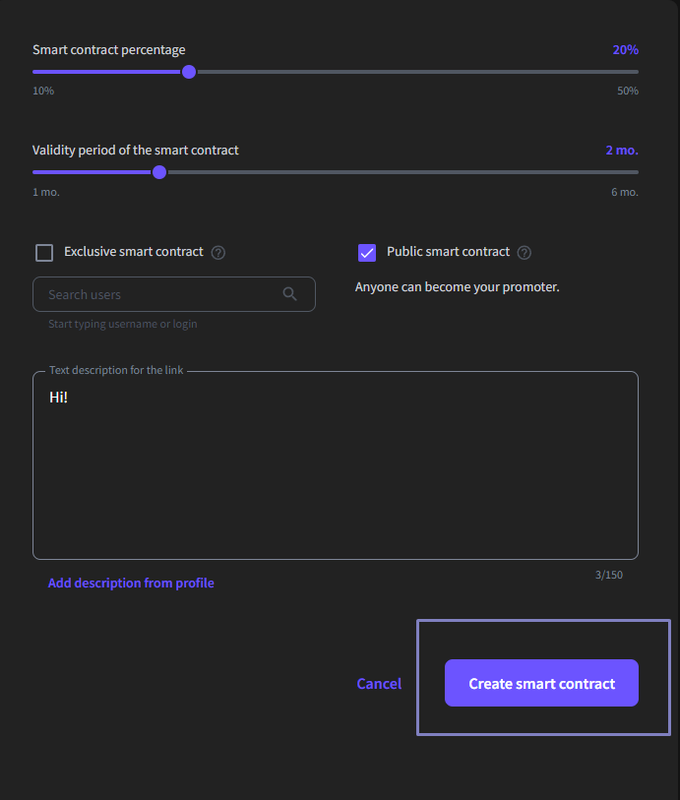This screenshot has height=800, width=680.
Task: Cancel the smart contract creation
Action: tap(379, 683)
